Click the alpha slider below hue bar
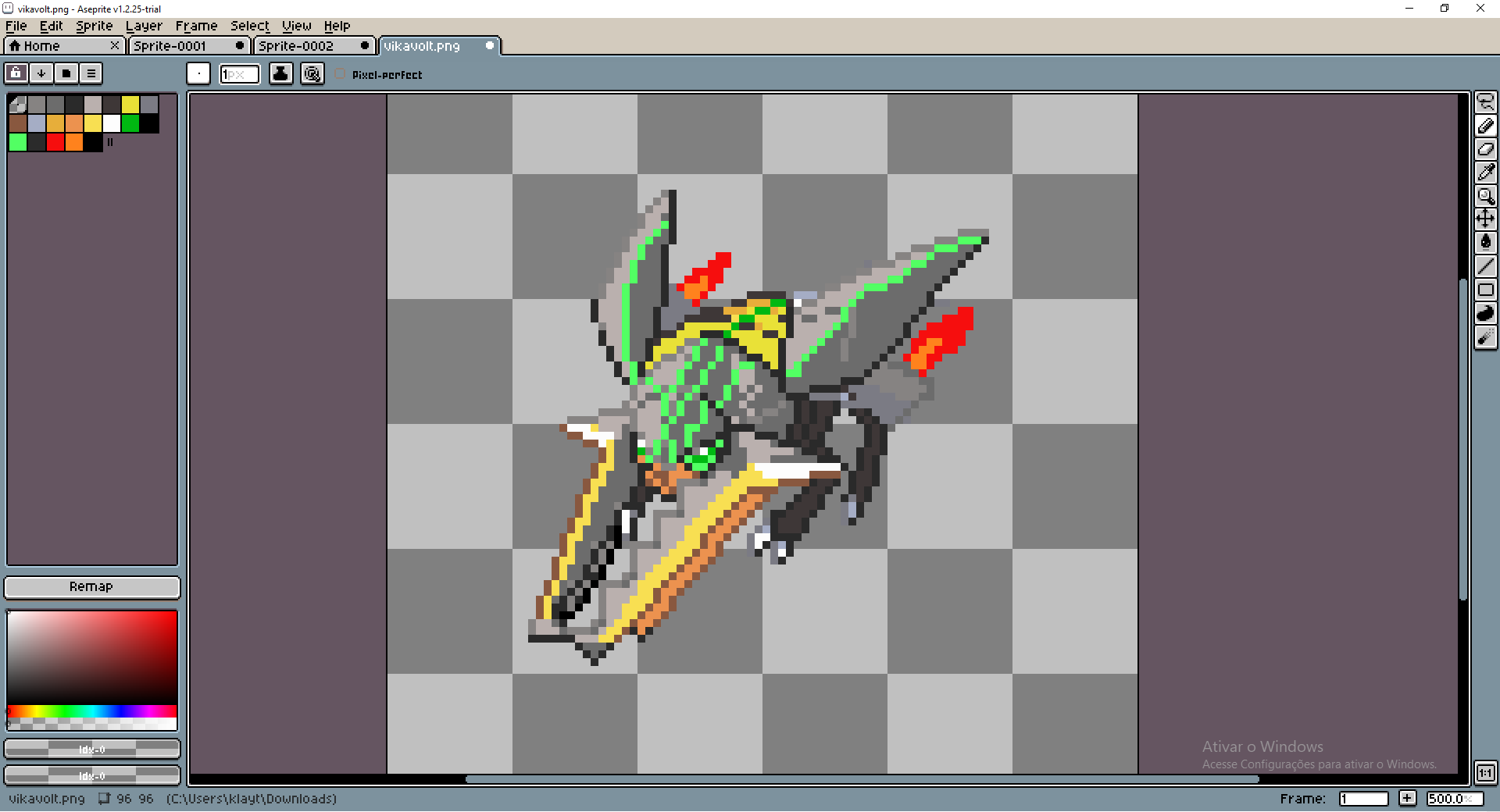This screenshot has width=1500, height=812. pos(92,724)
